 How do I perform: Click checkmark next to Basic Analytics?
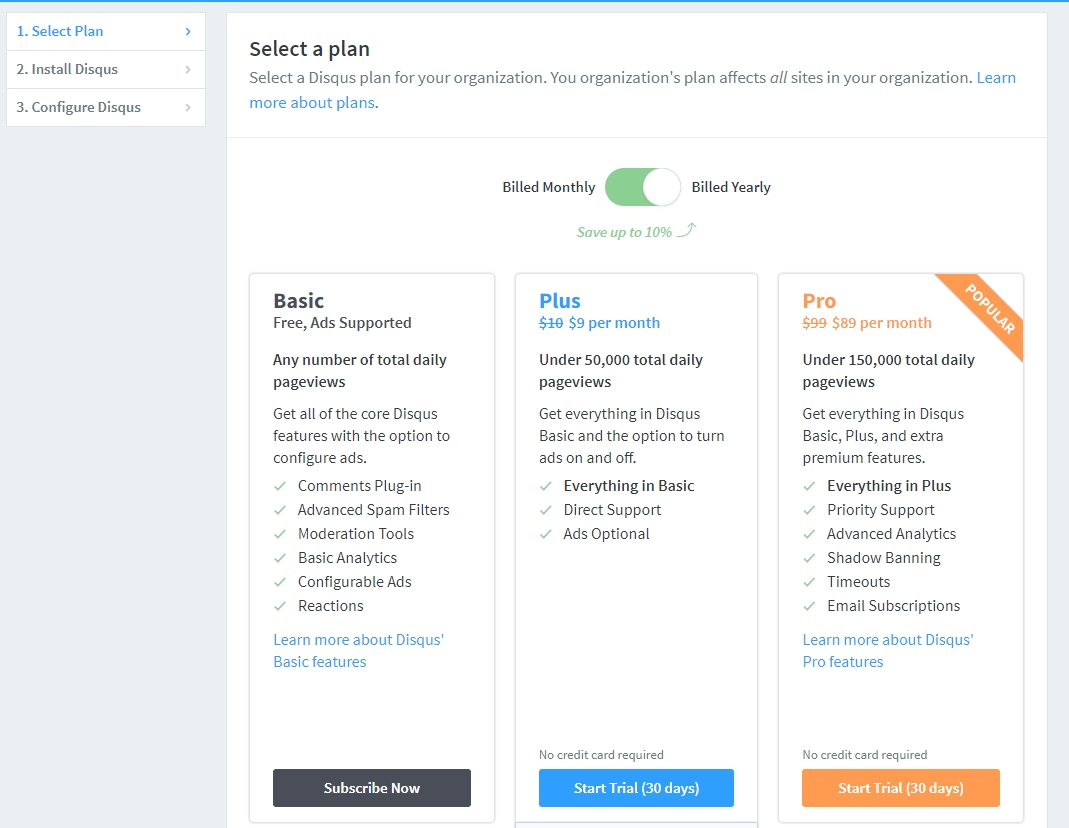[280, 557]
